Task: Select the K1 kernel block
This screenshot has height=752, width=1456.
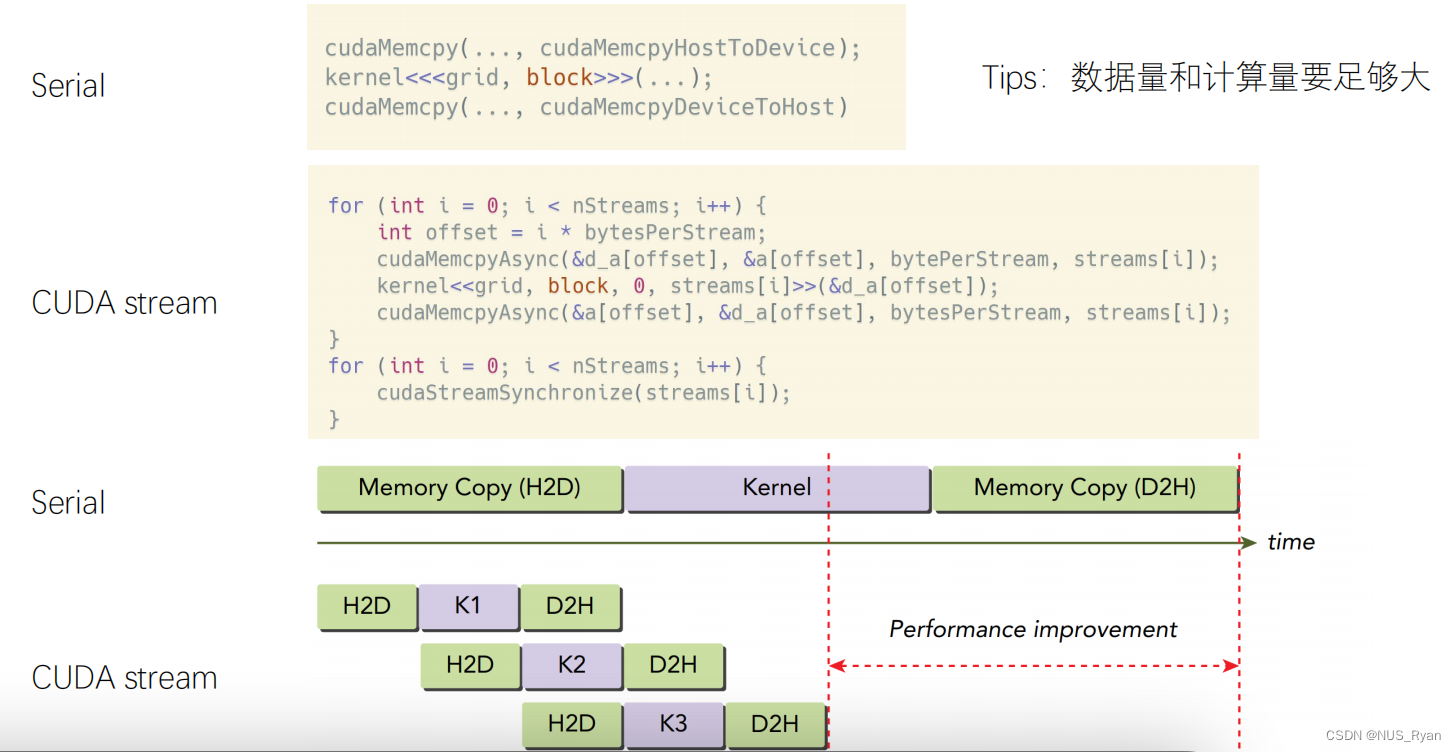Action: [469, 607]
